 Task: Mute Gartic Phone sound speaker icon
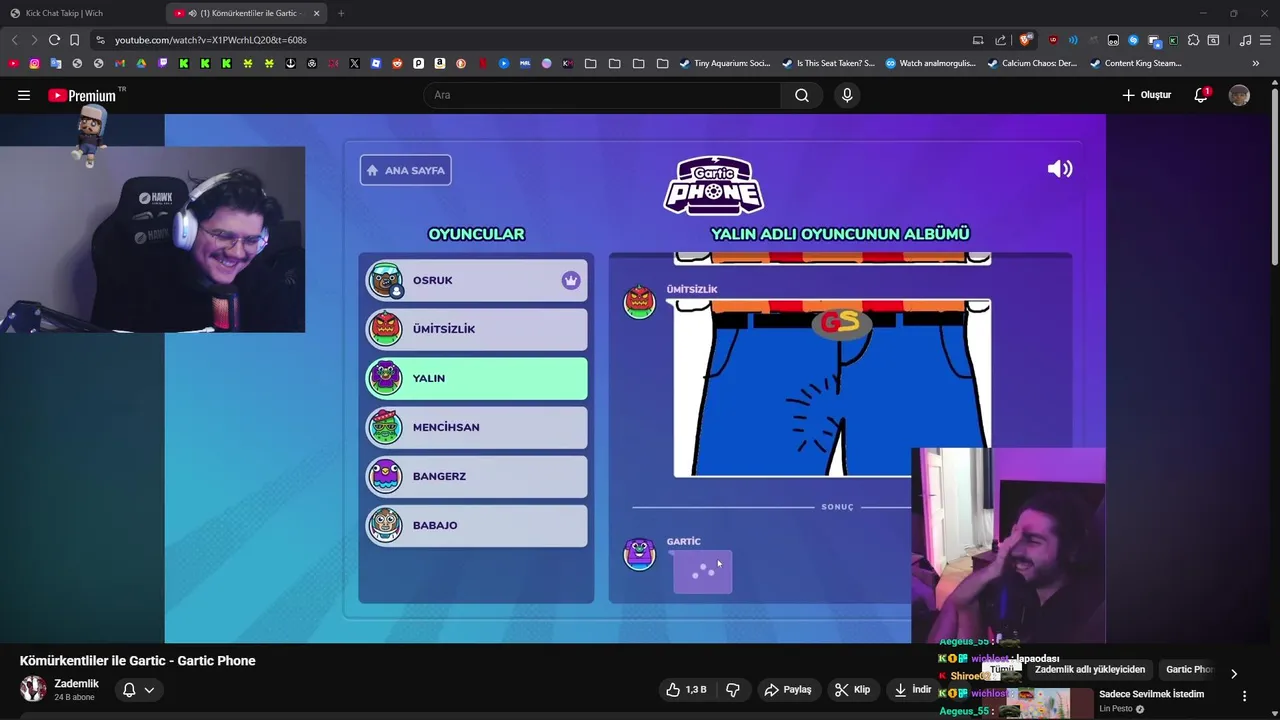click(x=1060, y=169)
